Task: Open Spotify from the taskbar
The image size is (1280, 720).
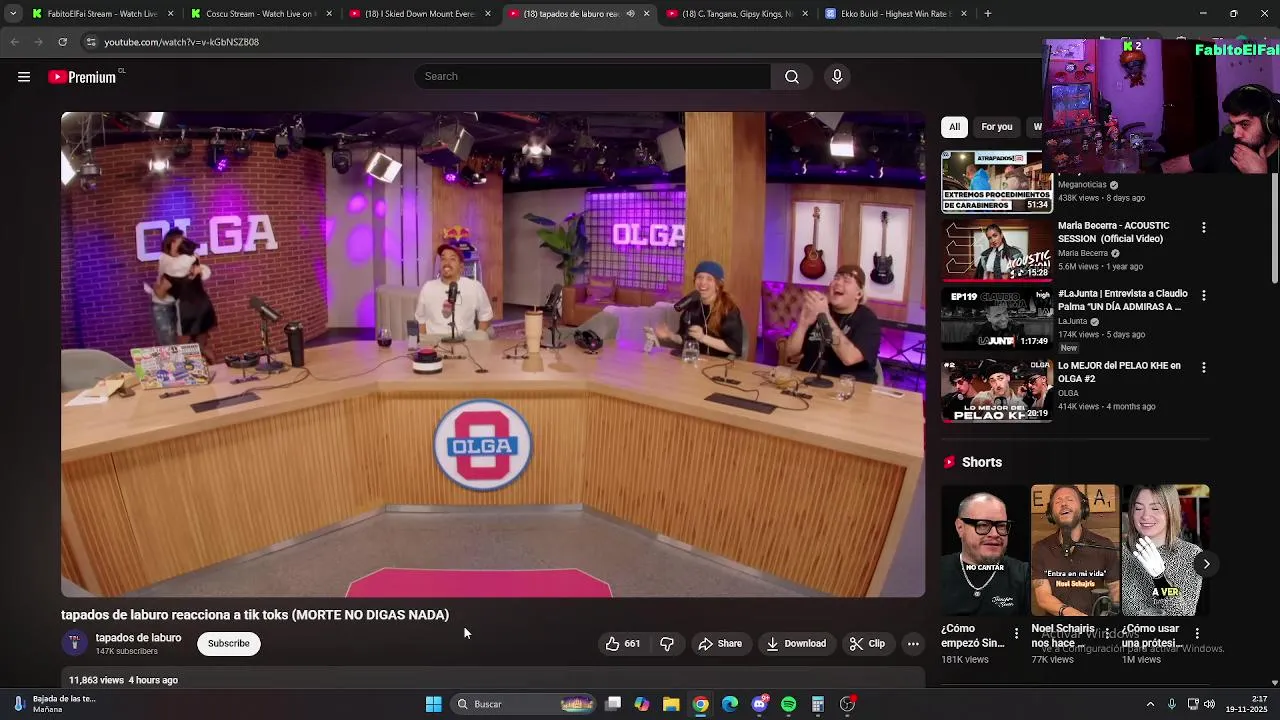Action: tap(789, 704)
